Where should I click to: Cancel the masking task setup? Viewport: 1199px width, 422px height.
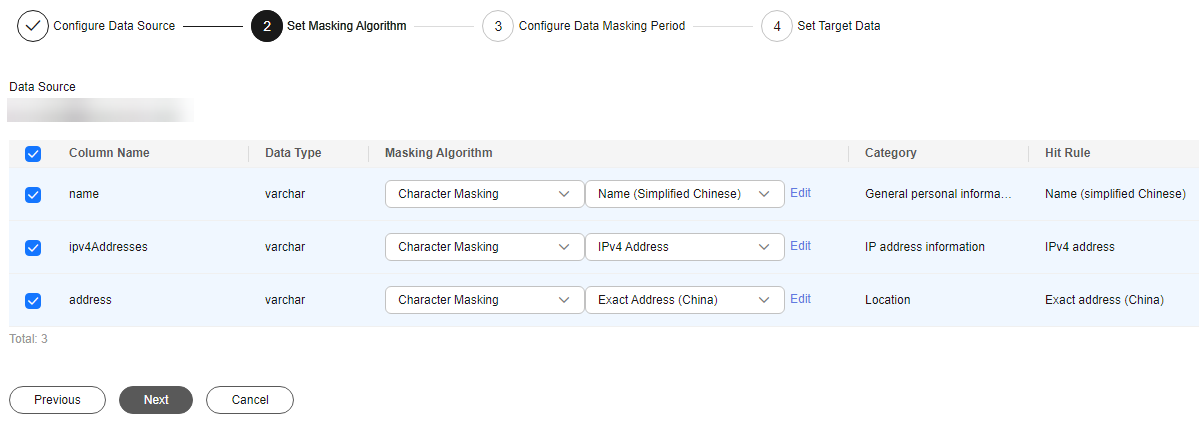point(250,400)
